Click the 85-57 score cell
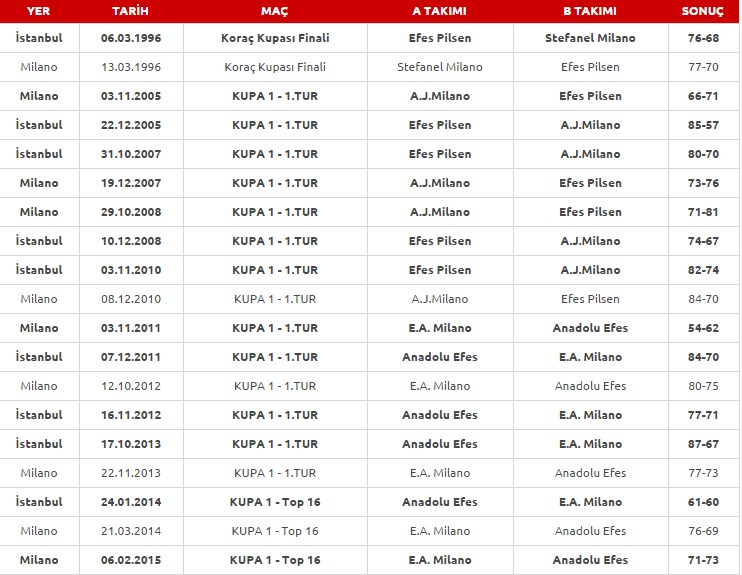 703,125
